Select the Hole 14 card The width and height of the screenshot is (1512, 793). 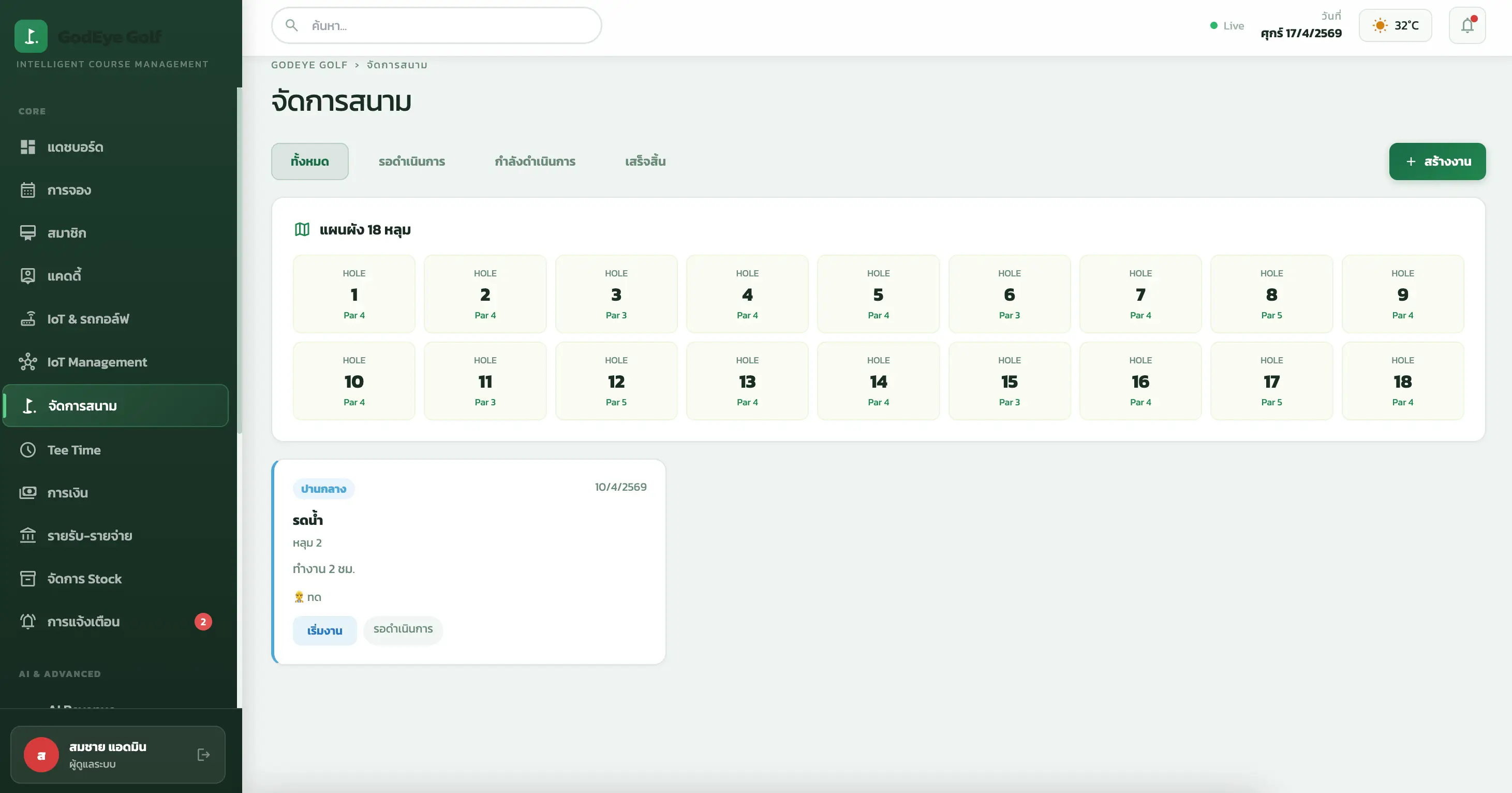878,381
